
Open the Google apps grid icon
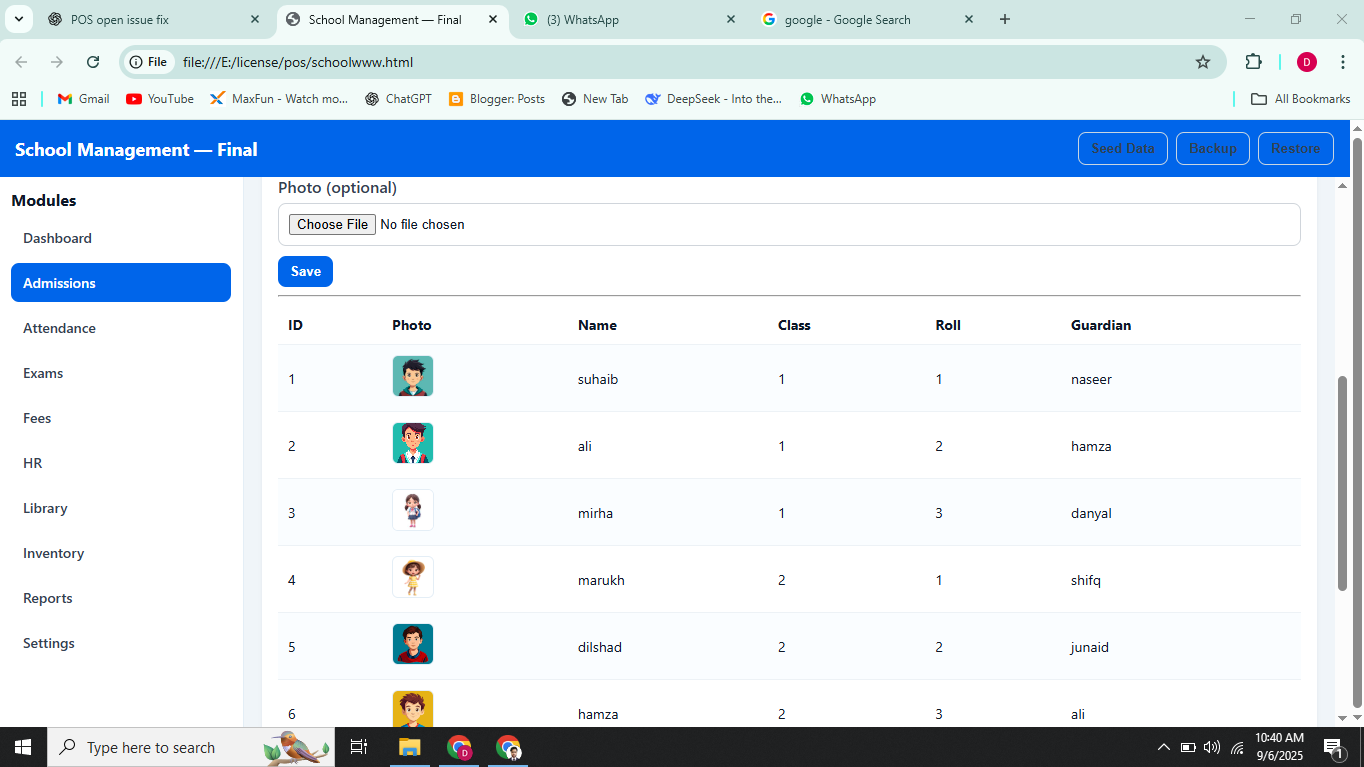tap(19, 99)
